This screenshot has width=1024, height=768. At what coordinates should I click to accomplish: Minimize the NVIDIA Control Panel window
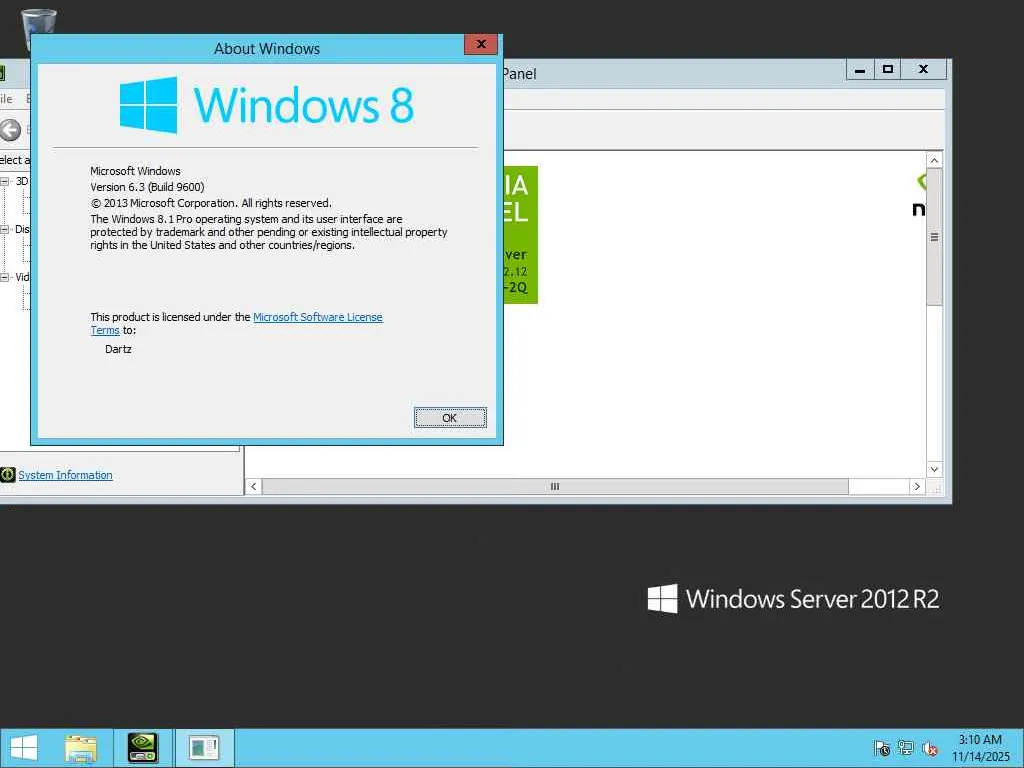click(x=860, y=69)
